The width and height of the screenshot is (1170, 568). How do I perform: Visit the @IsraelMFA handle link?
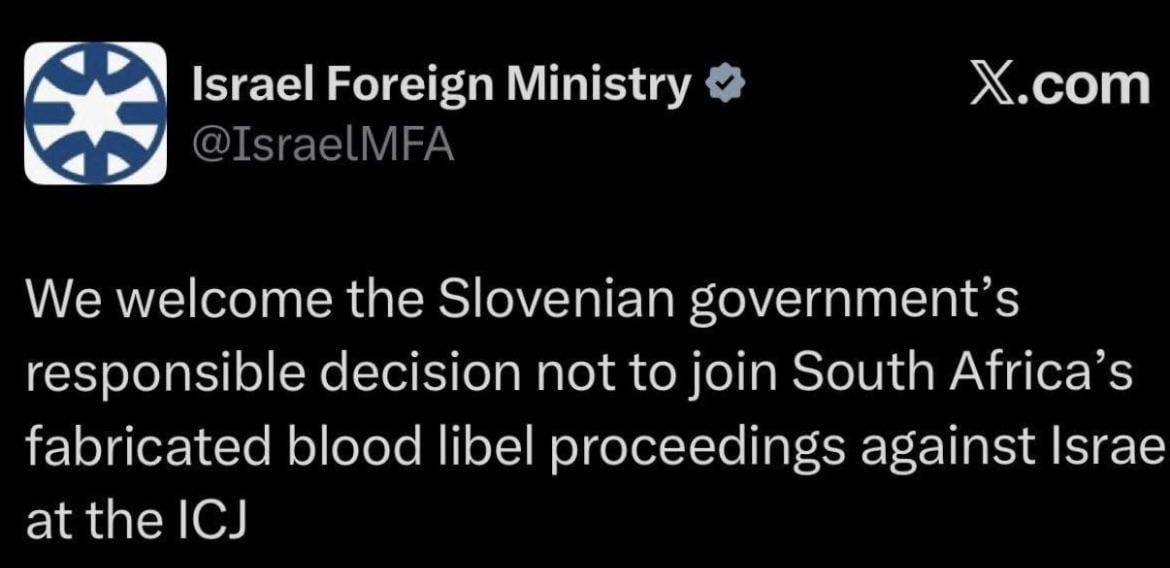(322, 146)
